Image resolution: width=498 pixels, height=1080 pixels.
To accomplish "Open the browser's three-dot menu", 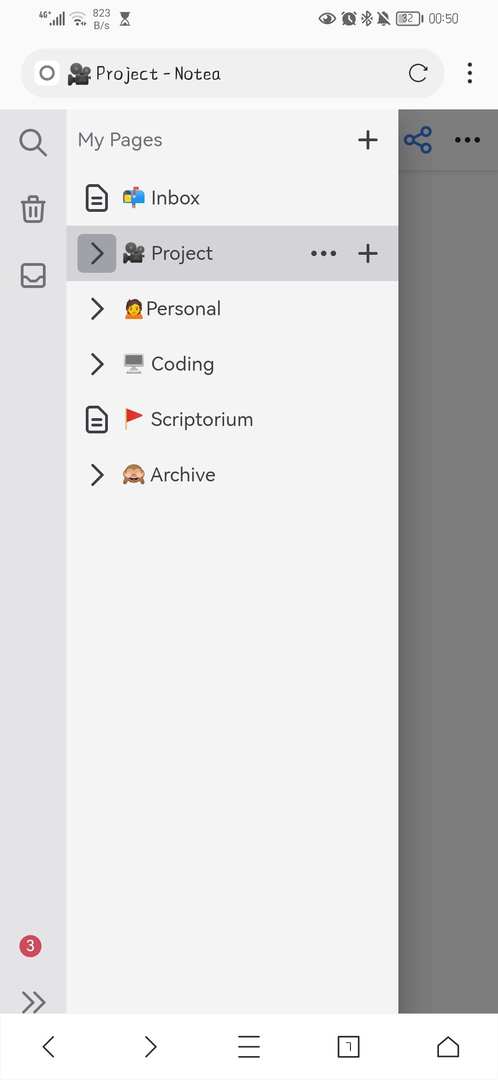I will (469, 73).
